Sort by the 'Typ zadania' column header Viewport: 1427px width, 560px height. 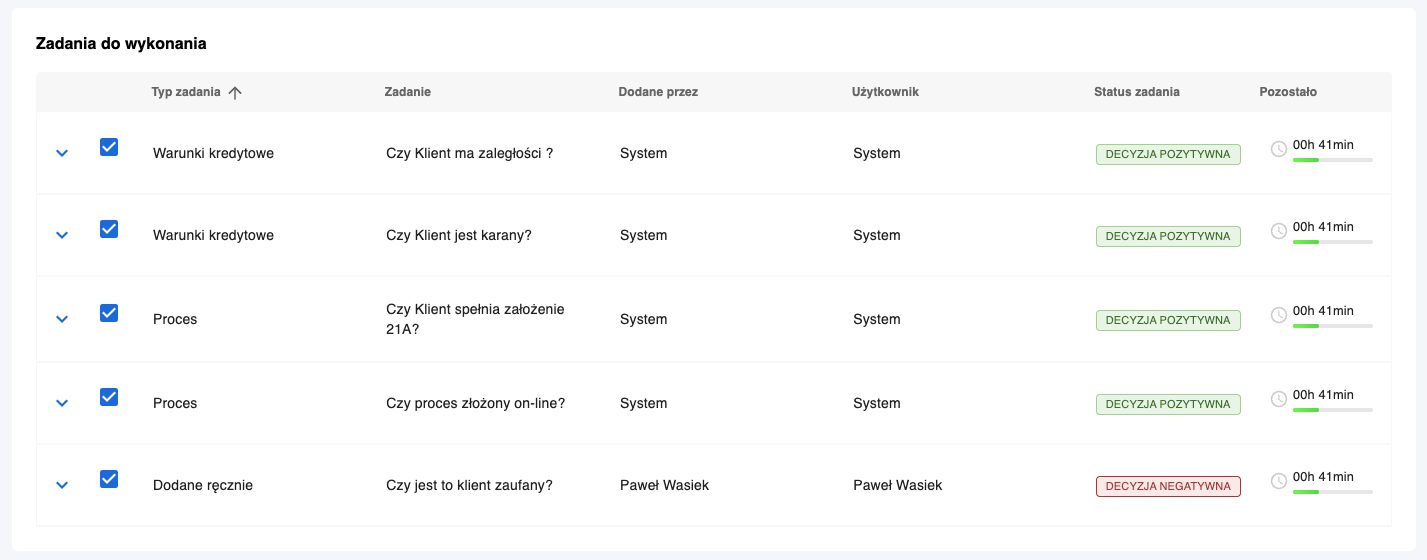click(x=187, y=92)
